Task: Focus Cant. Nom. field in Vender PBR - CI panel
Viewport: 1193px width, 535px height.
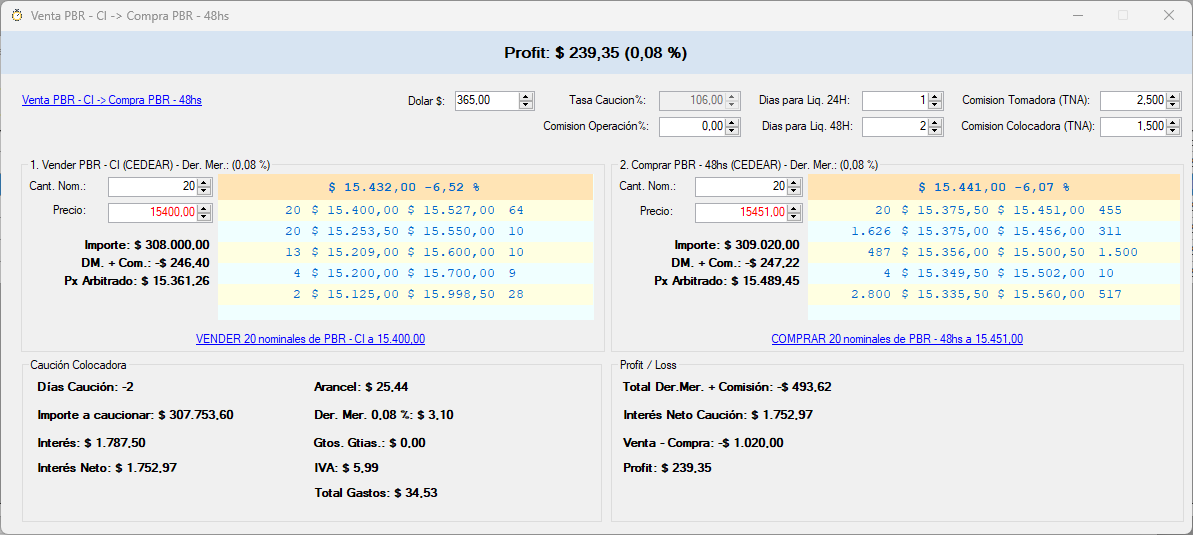Action: pos(152,186)
